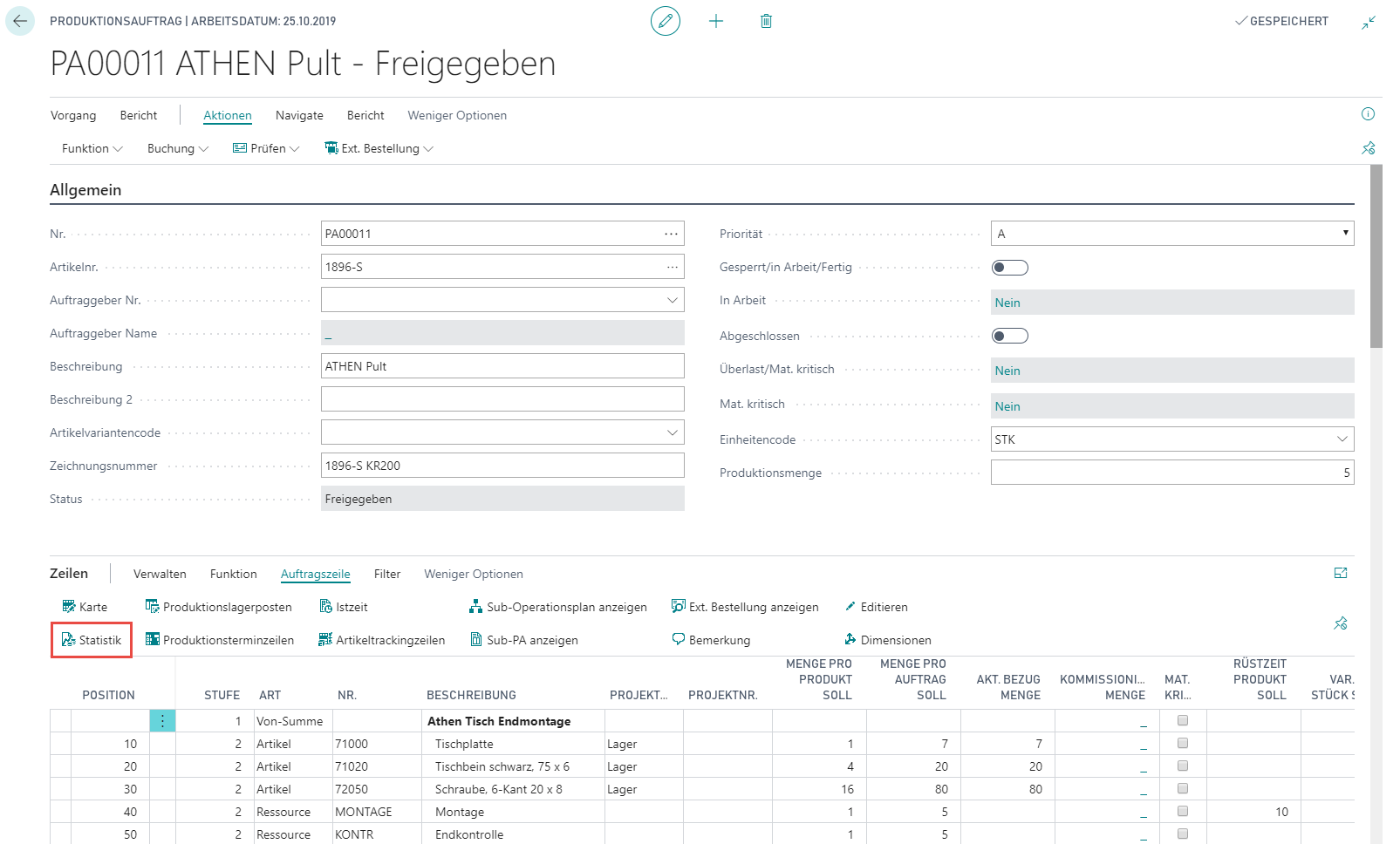Viewport: 1400px width, 844px height.
Task: Click the Nein link for In Arbeit
Action: [1007, 303]
